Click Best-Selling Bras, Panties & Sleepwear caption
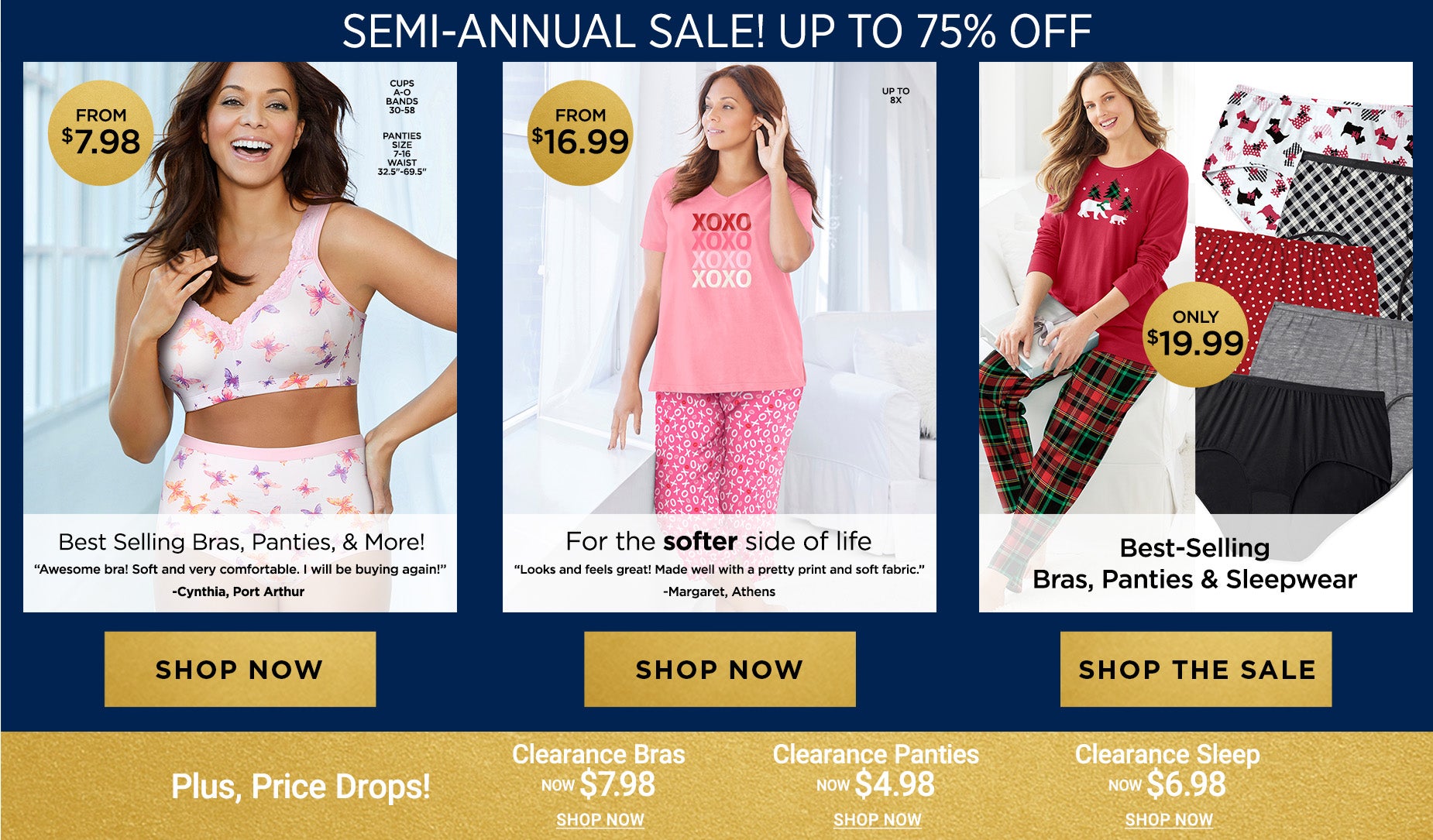The image size is (1433, 840). click(1194, 564)
